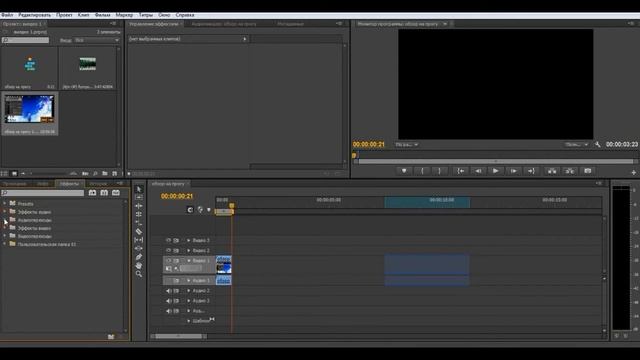Toggle sync lock on Видео 3 track
Viewport: 640px width, 360px height.
point(176,240)
